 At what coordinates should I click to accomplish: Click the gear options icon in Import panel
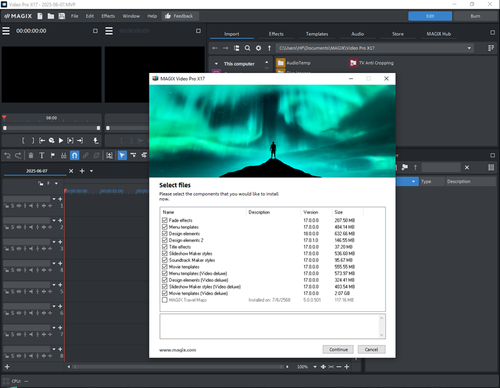[x=258, y=48]
